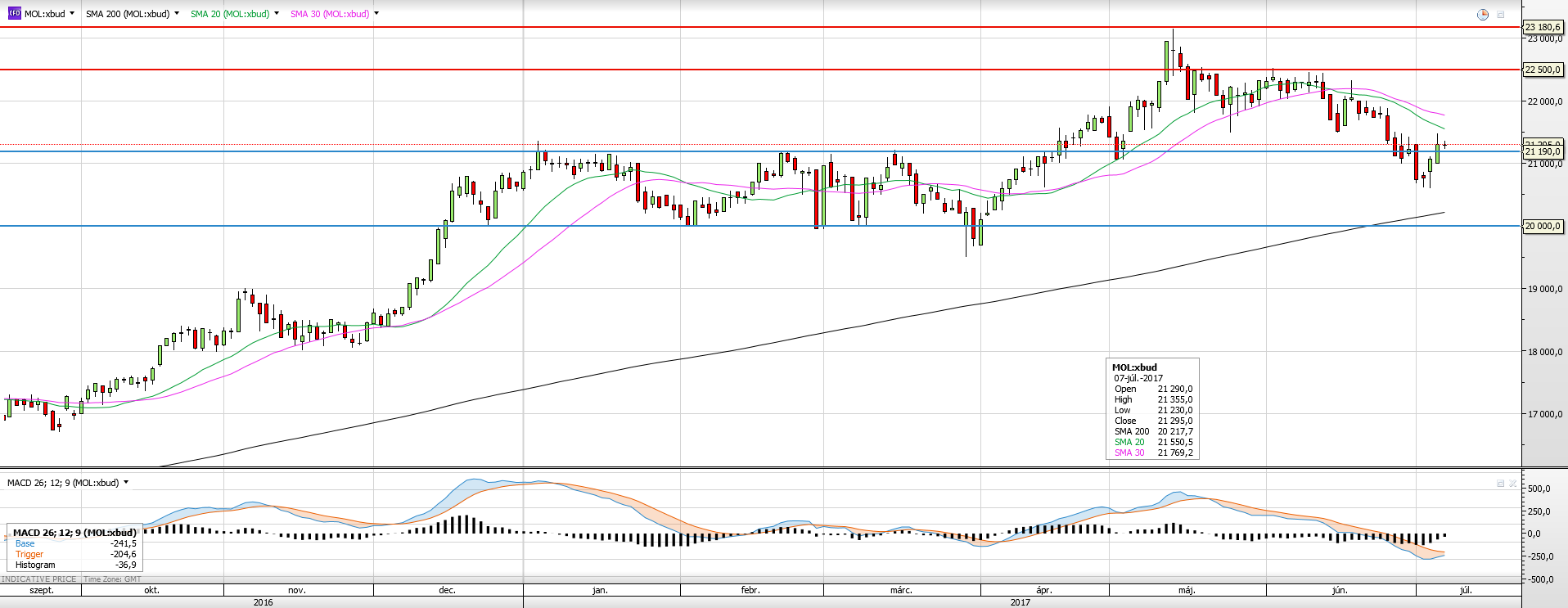Open the clock time-period icon
Screen dimensions: 1568x608
[x=1483, y=15]
